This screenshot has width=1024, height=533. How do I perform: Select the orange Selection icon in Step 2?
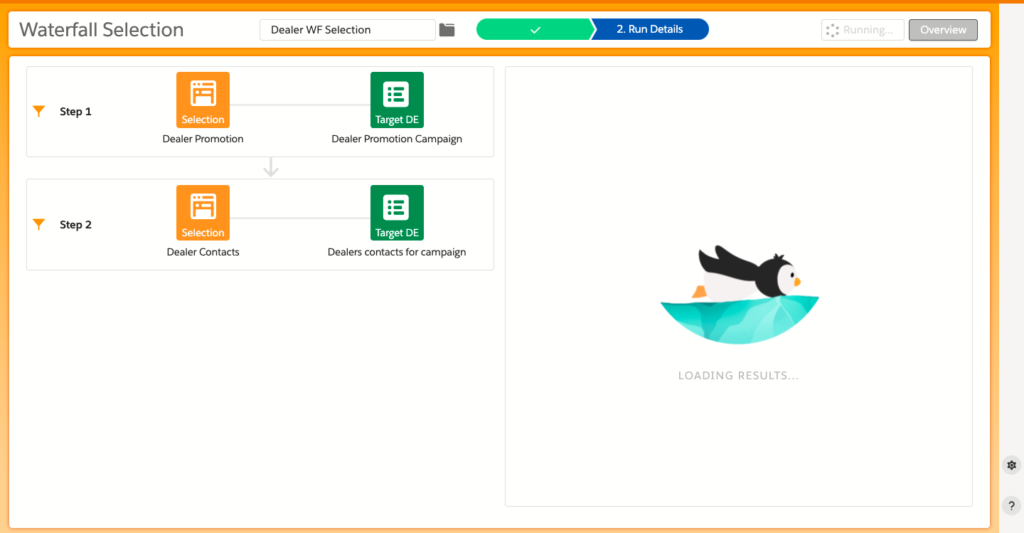[203, 212]
